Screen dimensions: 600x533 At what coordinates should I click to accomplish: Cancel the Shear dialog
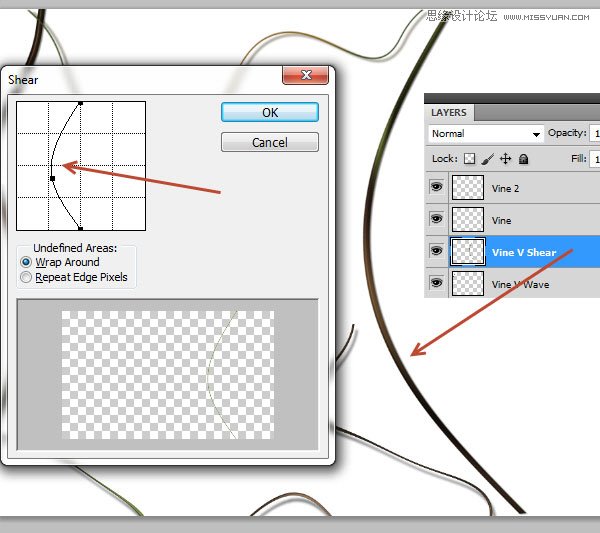coord(270,142)
